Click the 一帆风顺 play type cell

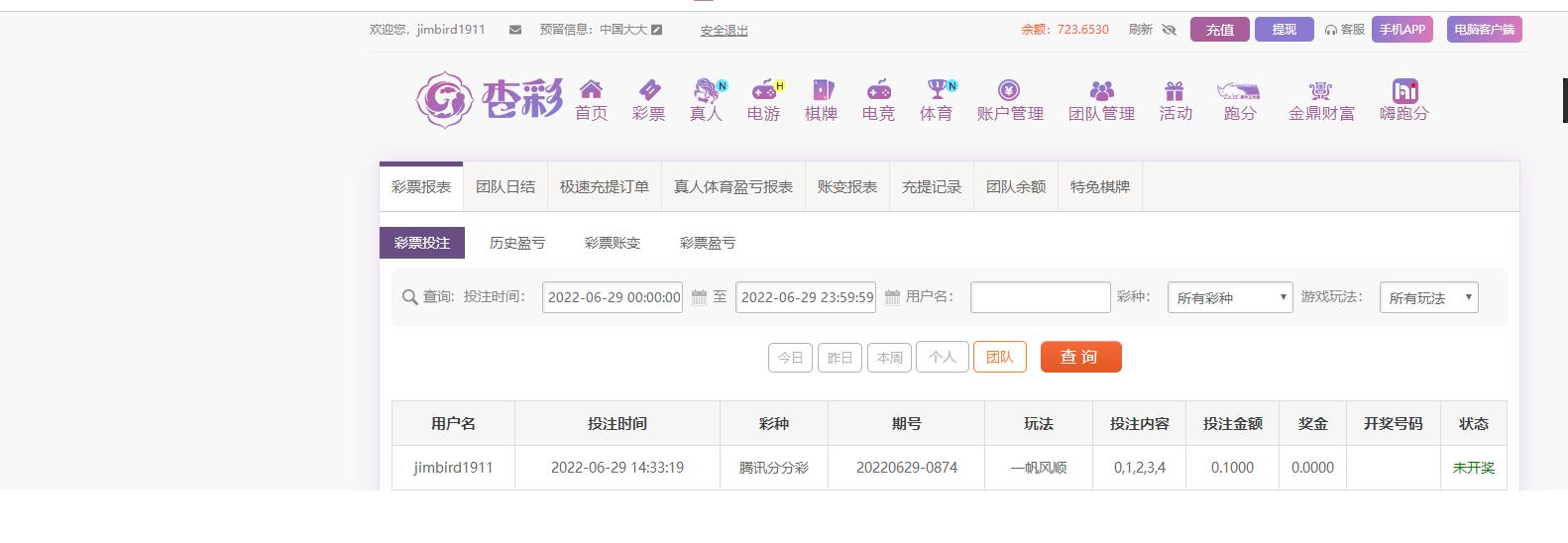pos(1038,468)
